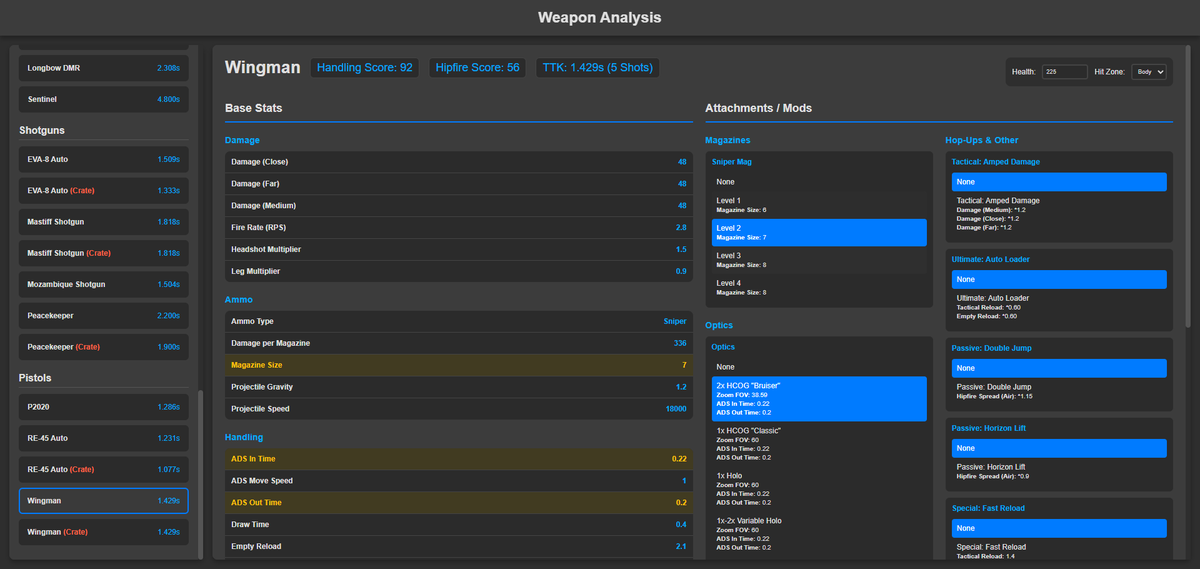Select the P2020 pistol
Image resolution: width=1200 pixels, height=569 pixels.
pyautogui.click(x=103, y=407)
